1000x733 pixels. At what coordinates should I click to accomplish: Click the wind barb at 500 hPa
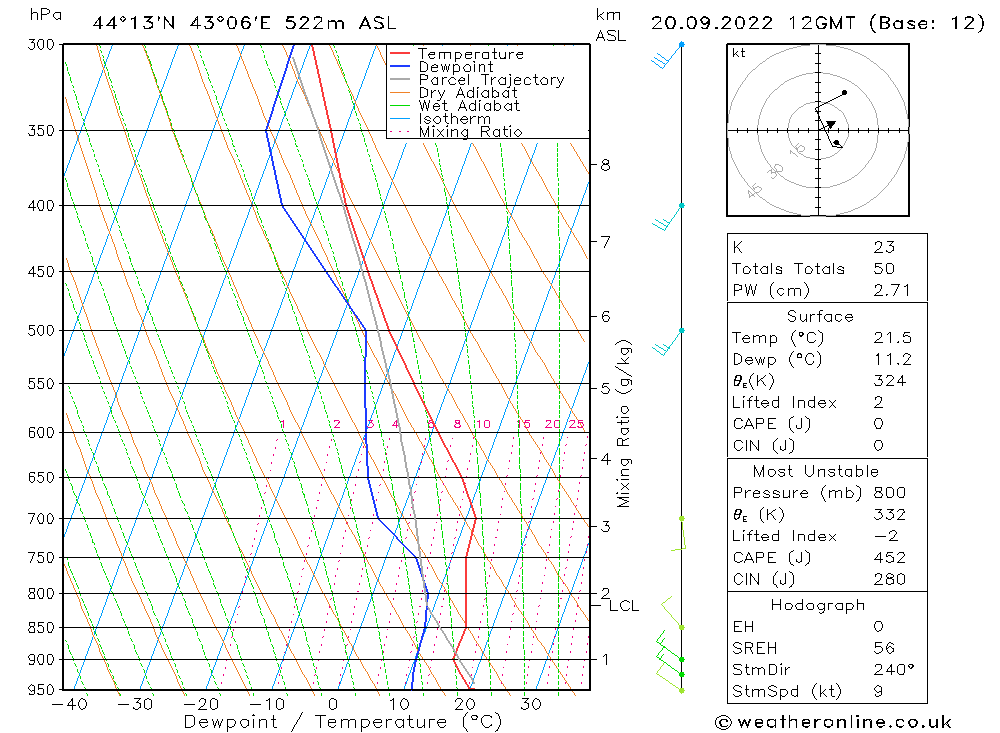668,343
